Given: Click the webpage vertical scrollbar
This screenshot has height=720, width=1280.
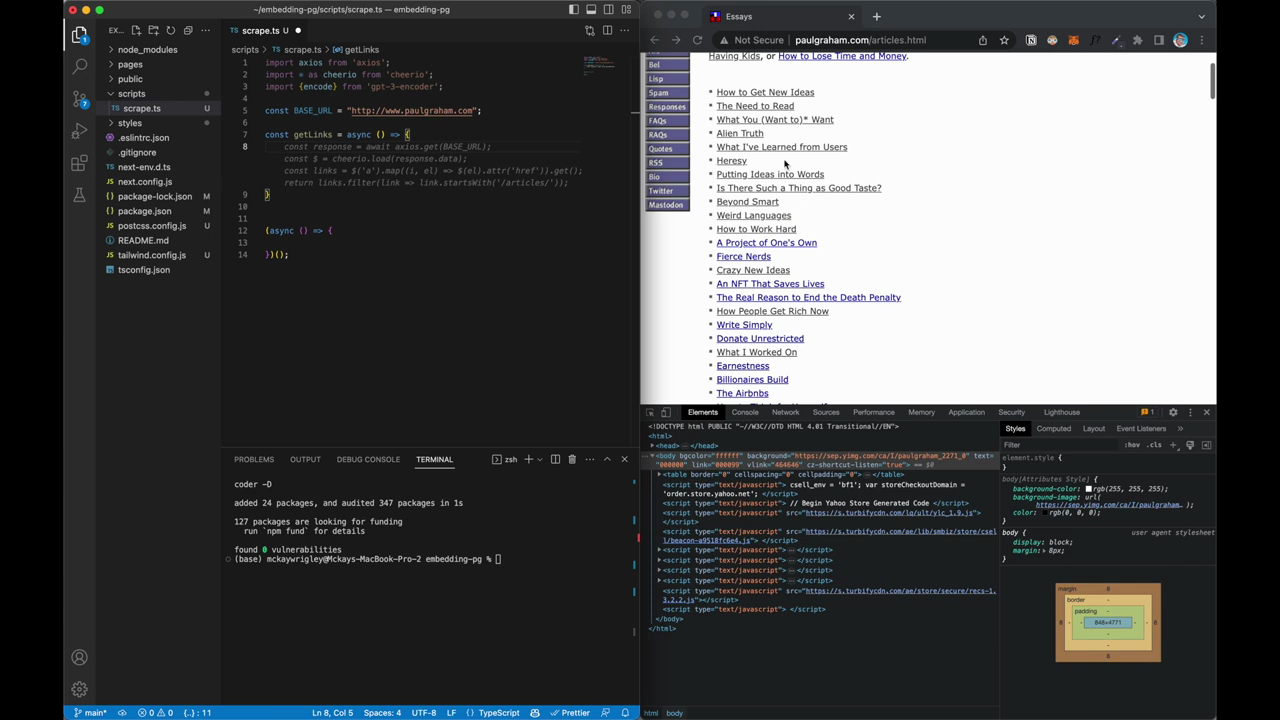Looking at the screenshot, I should [1212, 80].
